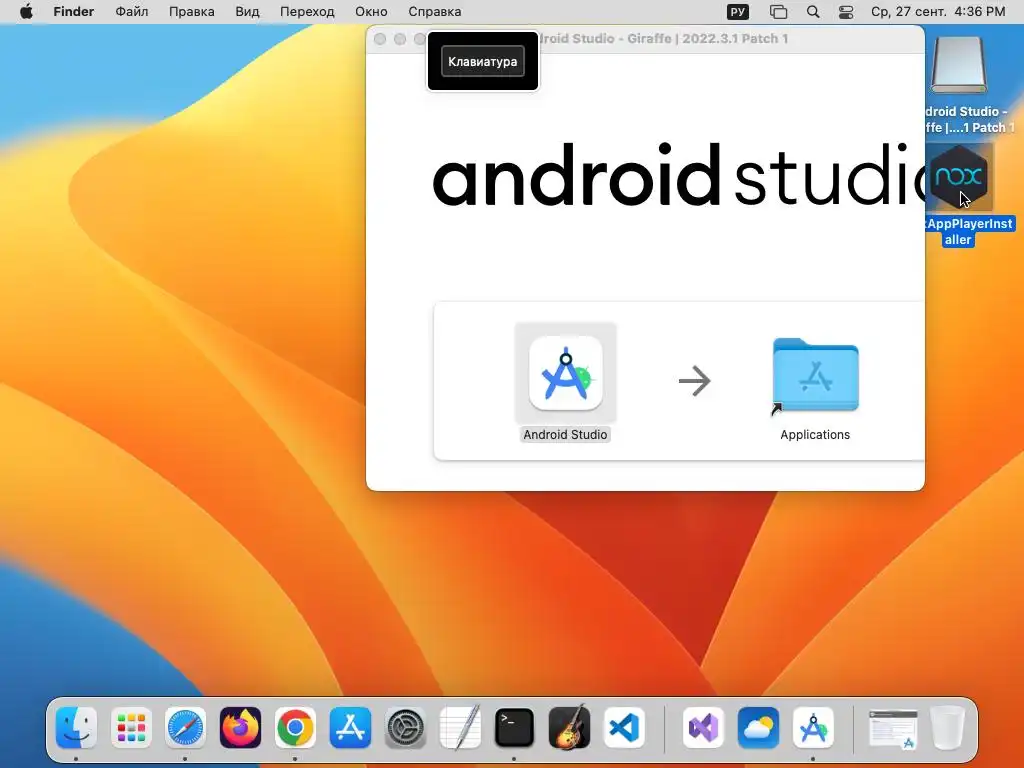
Task: Open Trash from the Dock
Action: click(948, 728)
